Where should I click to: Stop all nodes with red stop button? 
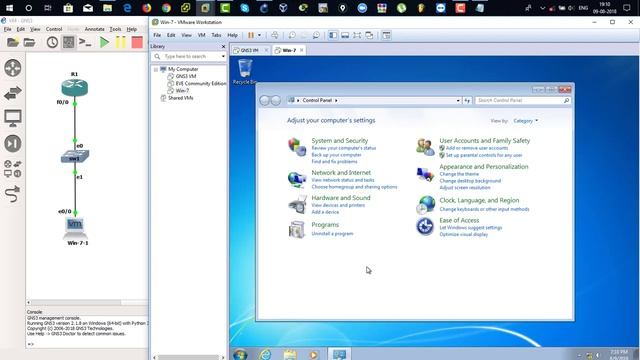click(137, 42)
